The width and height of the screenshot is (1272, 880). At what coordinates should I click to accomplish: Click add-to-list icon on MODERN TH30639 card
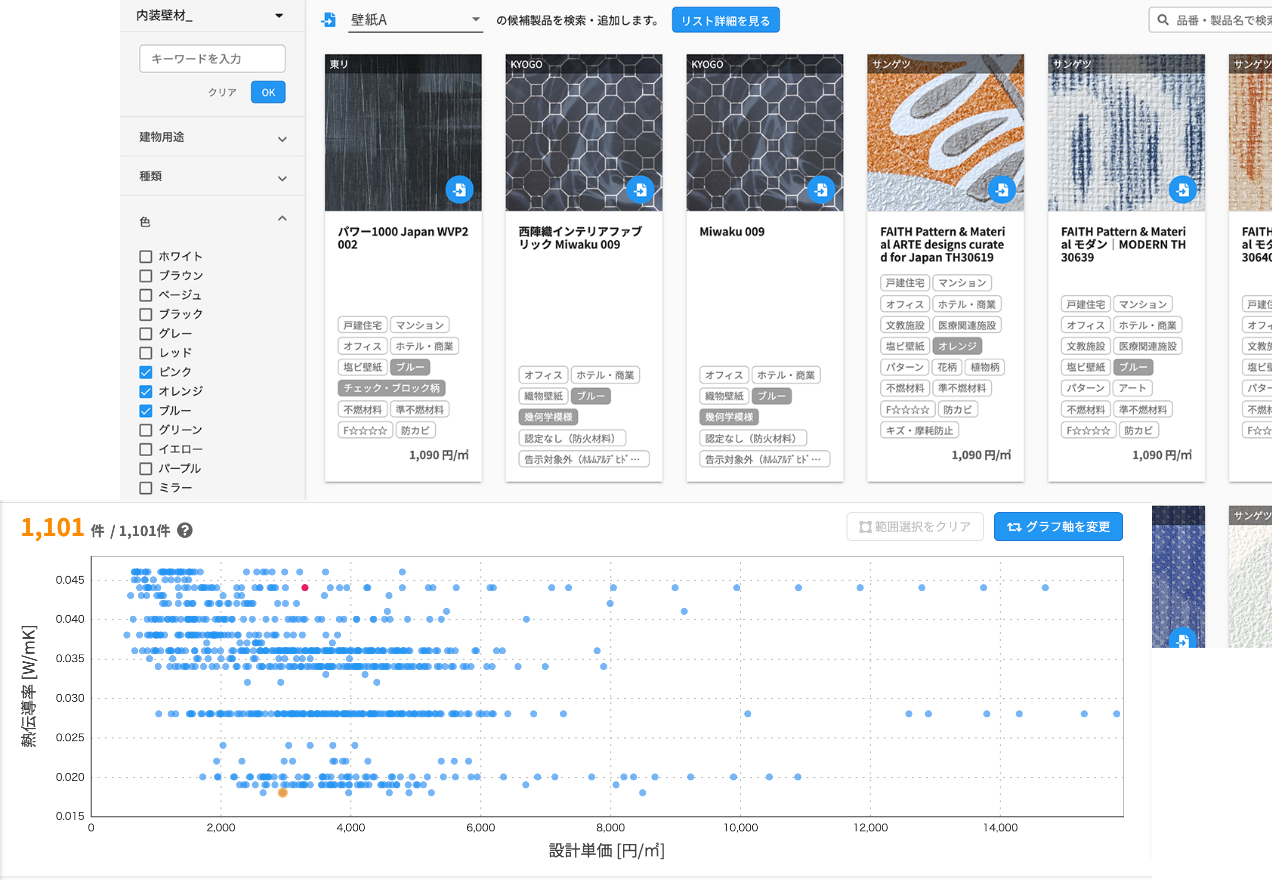click(1183, 189)
